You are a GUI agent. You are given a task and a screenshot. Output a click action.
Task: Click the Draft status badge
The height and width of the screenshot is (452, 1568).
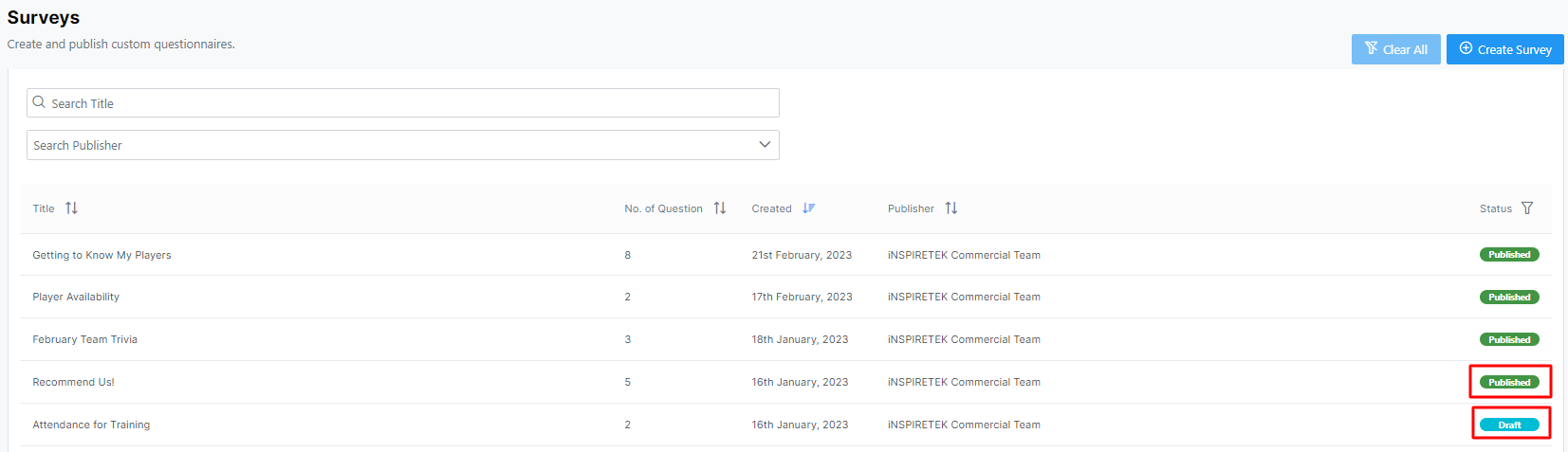click(1509, 425)
